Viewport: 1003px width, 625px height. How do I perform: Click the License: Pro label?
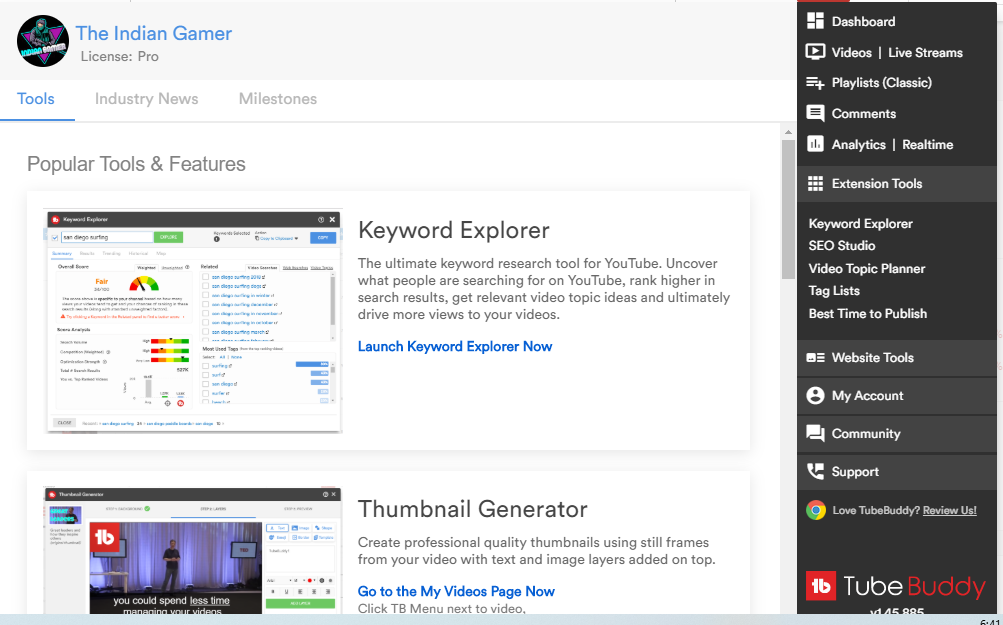(x=120, y=56)
